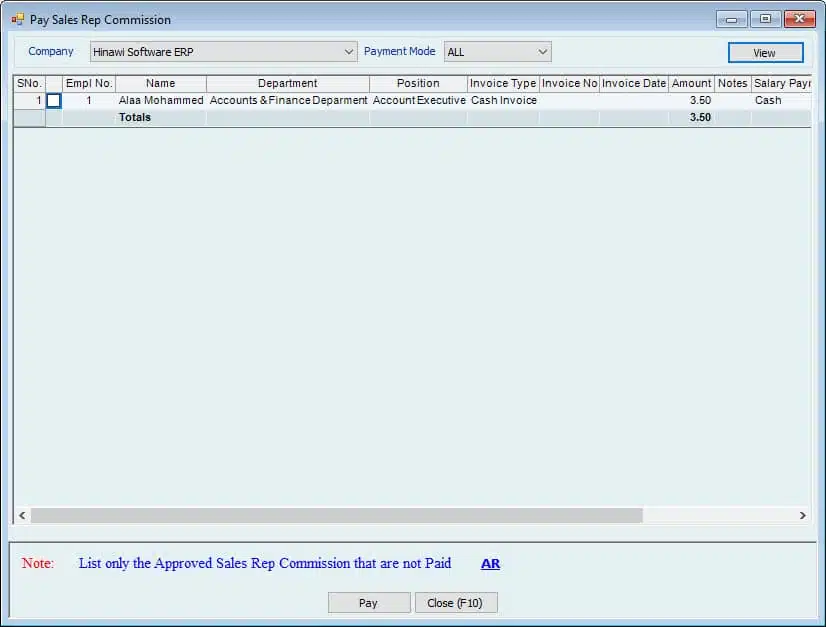Select the Account Executive position cell

(x=419, y=100)
